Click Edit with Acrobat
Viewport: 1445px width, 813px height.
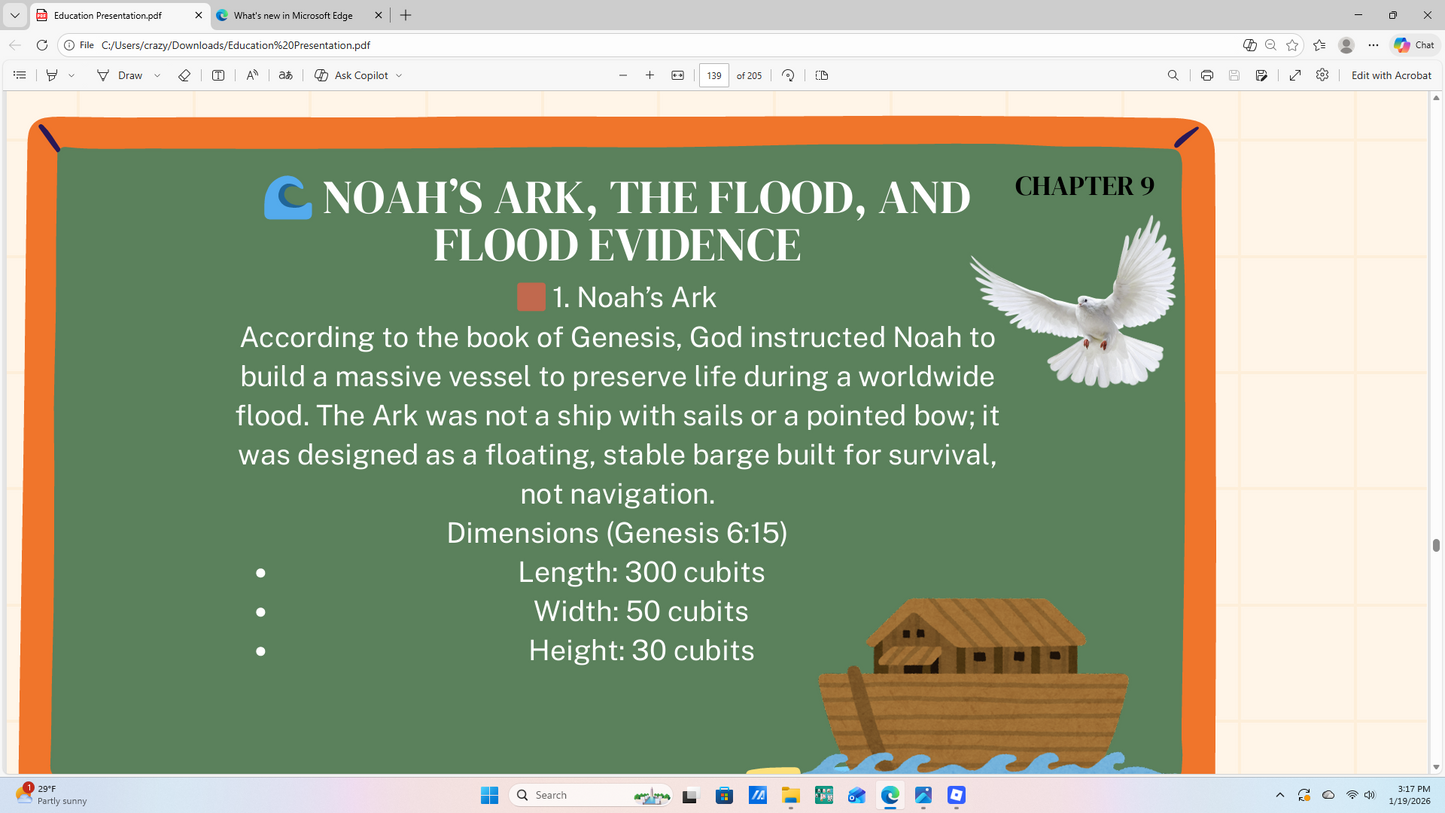[x=1391, y=75]
